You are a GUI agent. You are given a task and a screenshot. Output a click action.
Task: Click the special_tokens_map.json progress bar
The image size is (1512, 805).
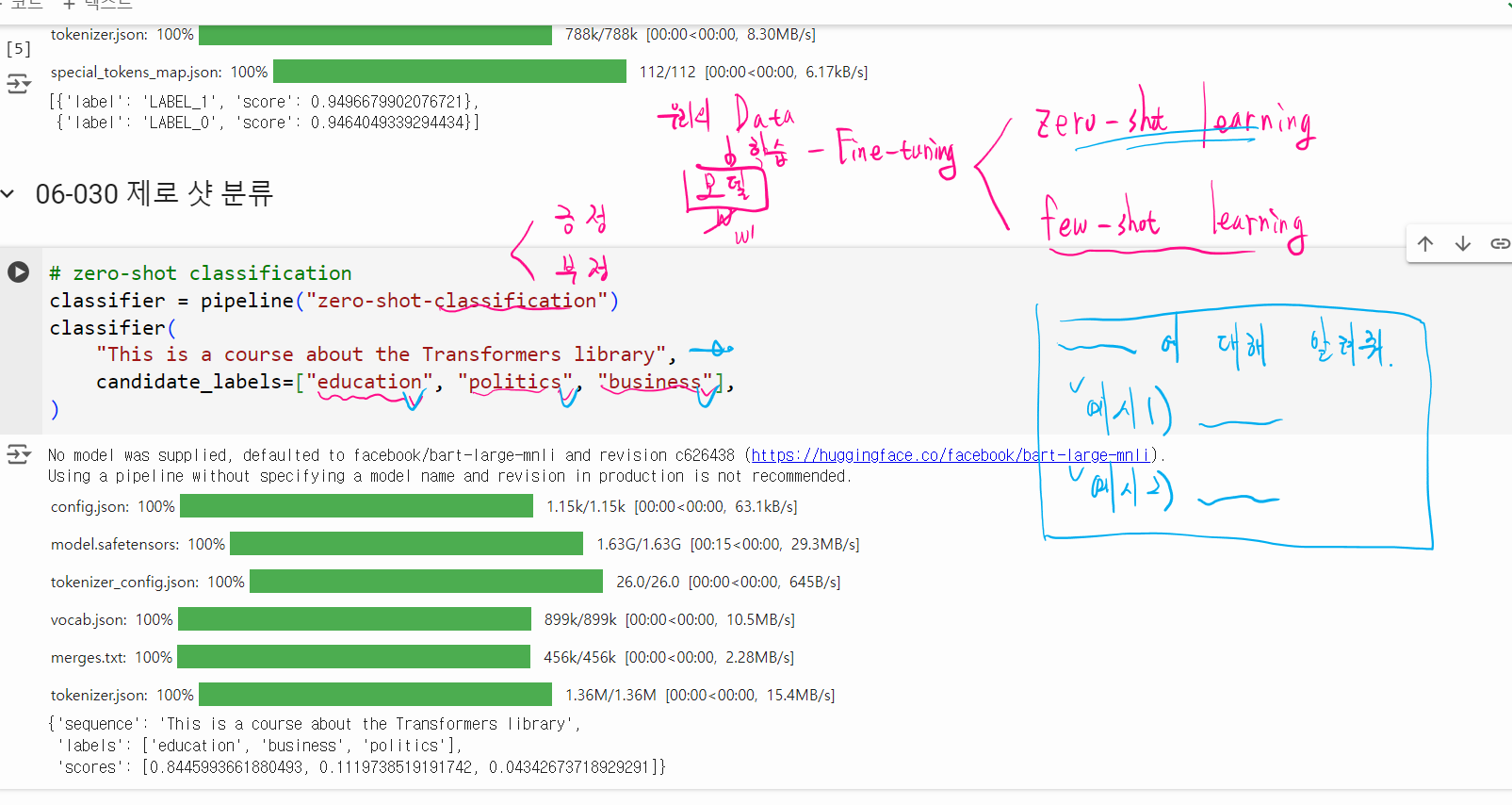(x=449, y=72)
